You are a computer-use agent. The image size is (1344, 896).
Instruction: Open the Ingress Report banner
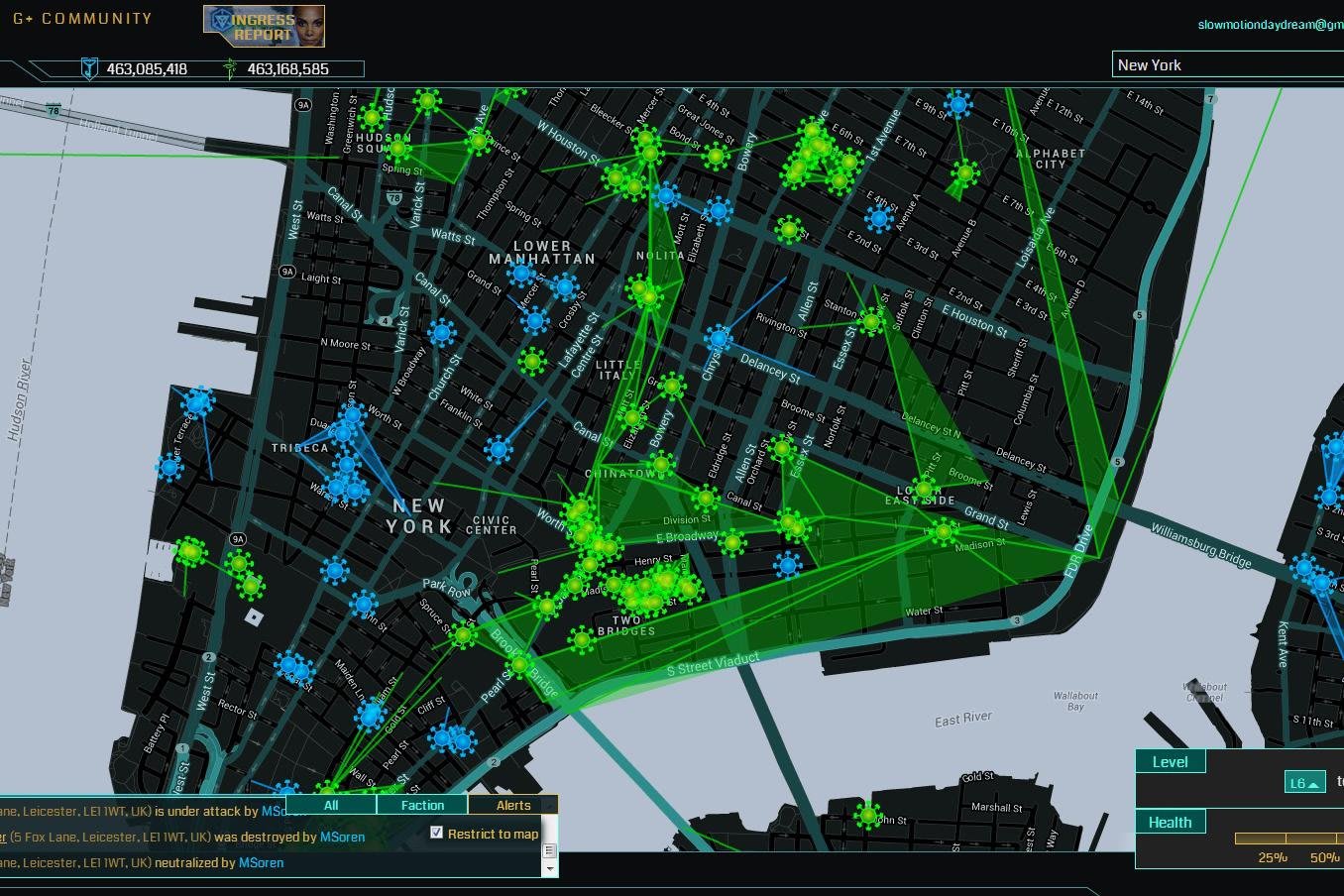click(x=264, y=26)
